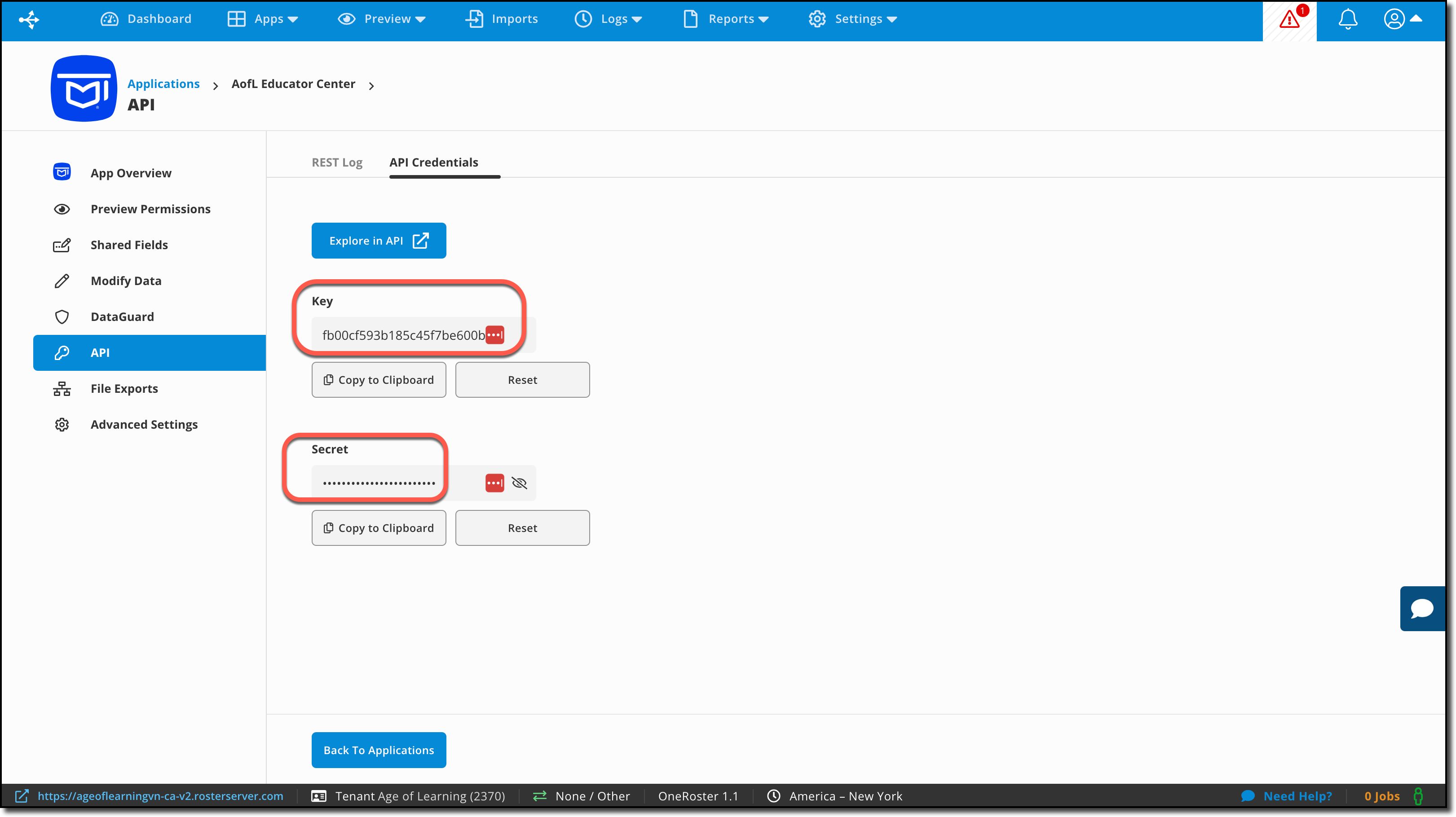Click the America – New York timezone
Screen dimensions: 1456x817
846,797
